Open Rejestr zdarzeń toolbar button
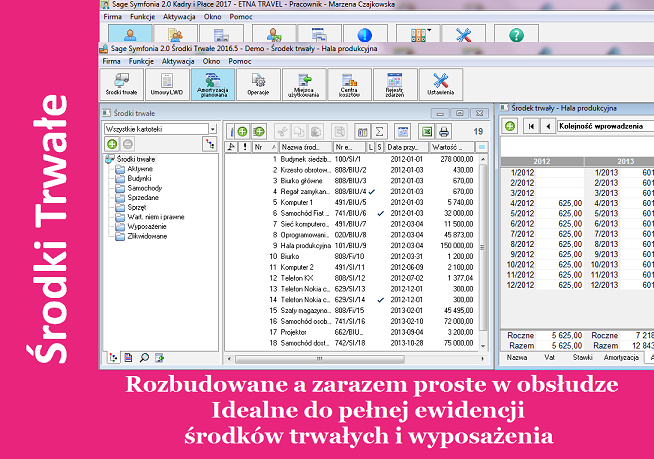Screen dimensions: 654x459 pyautogui.click(x=395, y=85)
